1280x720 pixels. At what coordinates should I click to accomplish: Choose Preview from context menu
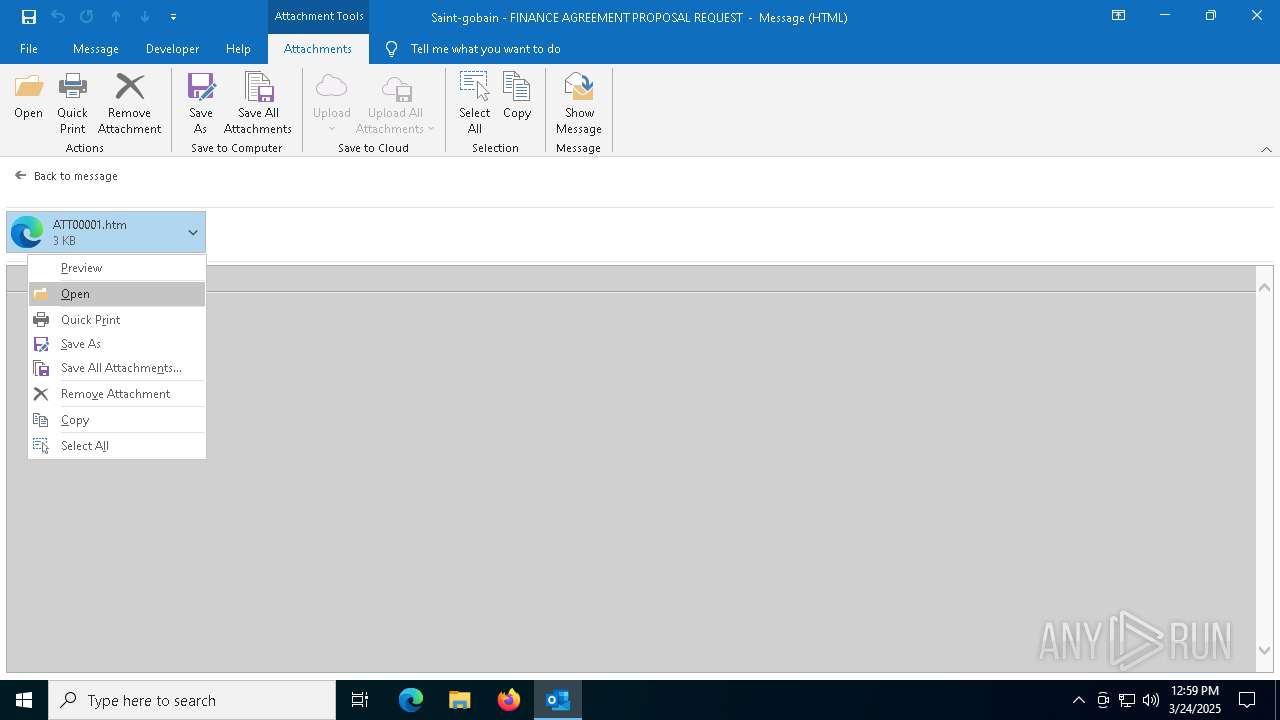point(117,268)
